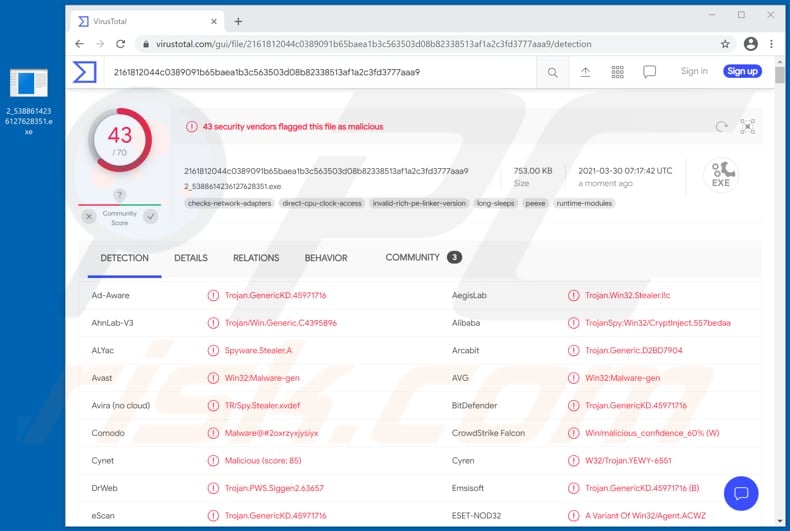Click the file name below the hash

click(233, 186)
